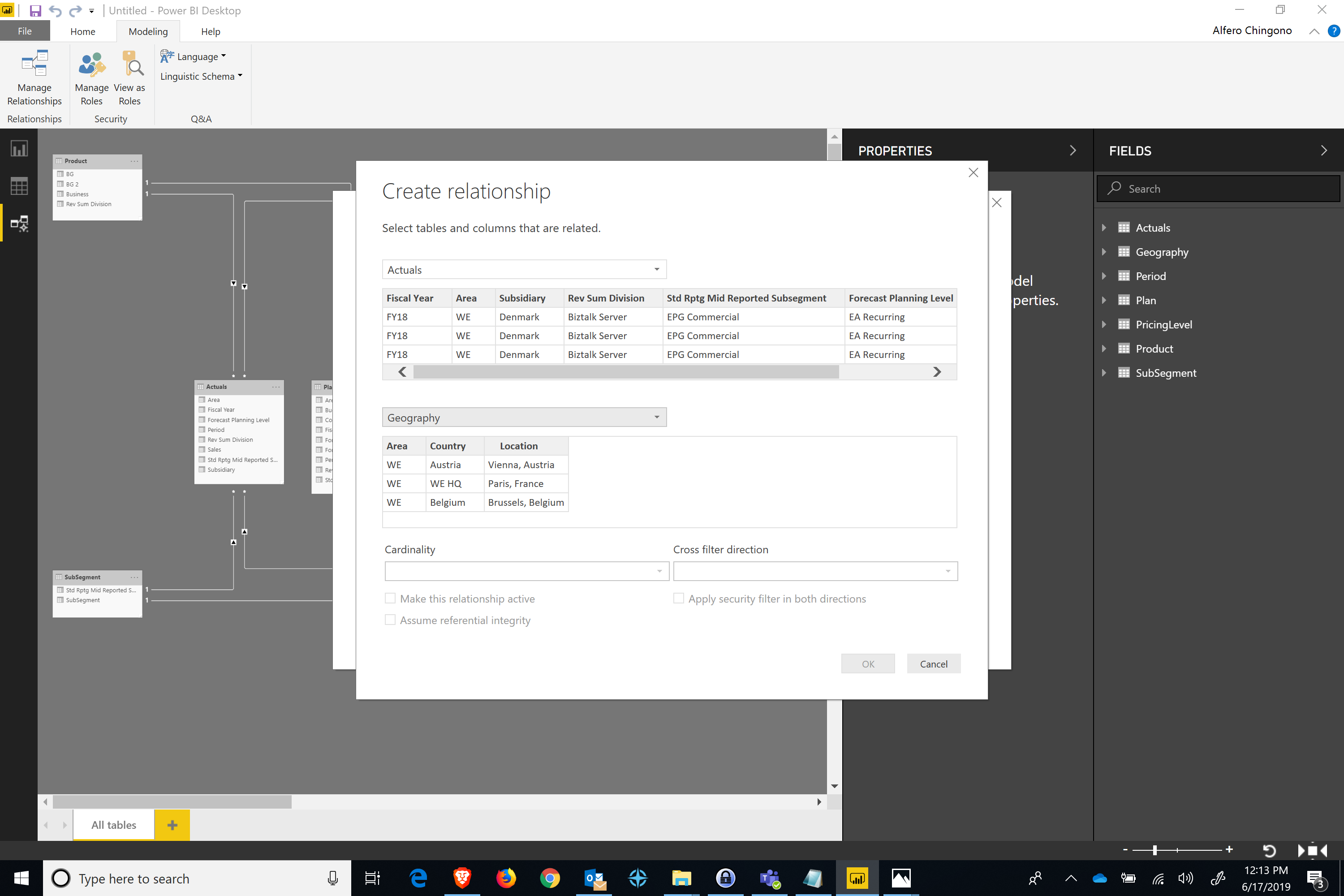Open the Cardinality dropdown
1344x896 pixels.
click(x=526, y=571)
